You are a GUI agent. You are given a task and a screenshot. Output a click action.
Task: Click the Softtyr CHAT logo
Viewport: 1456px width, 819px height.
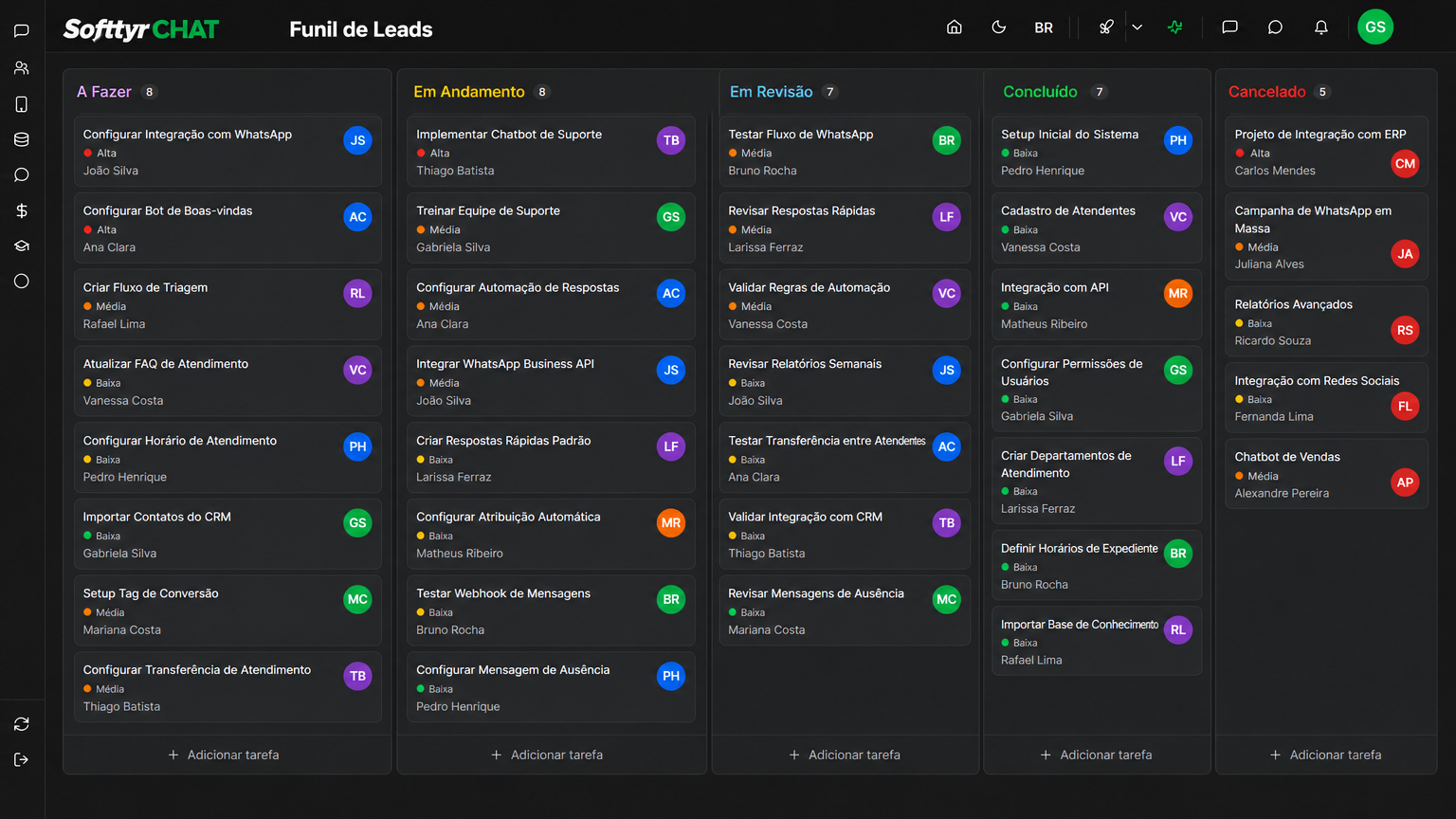click(141, 29)
